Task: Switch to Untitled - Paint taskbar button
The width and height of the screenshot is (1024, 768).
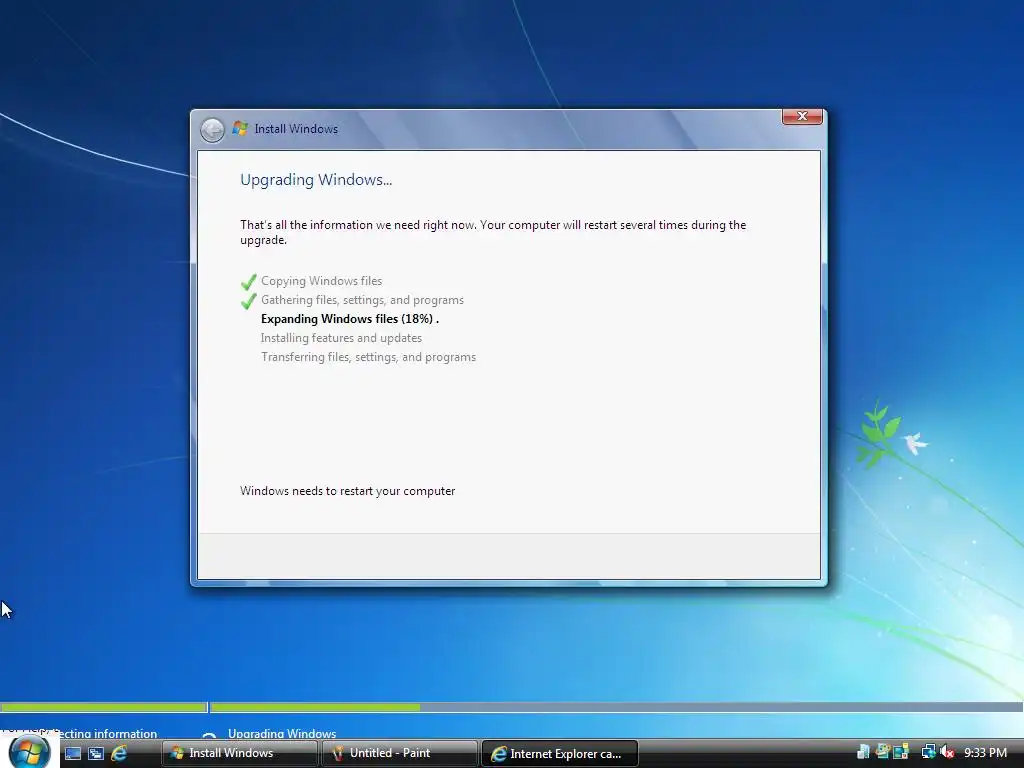Action: (399, 754)
